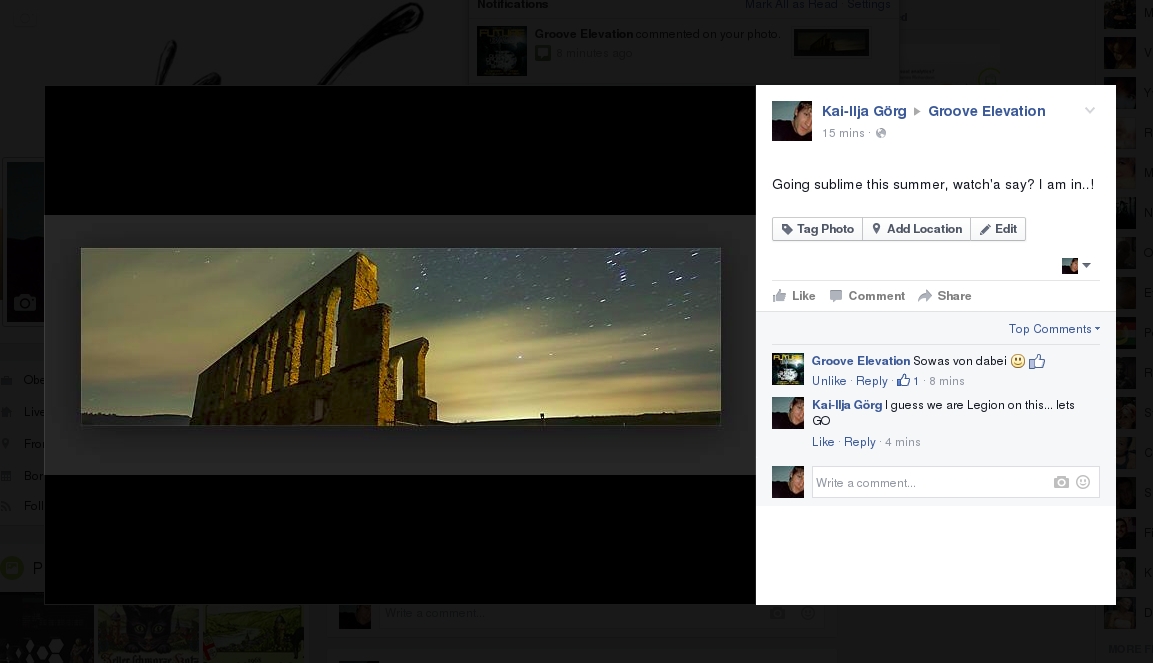Screen dimensions: 1153x663
Task: Open the commenting-as profile selector
Action: pyautogui.click(x=1076, y=266)
